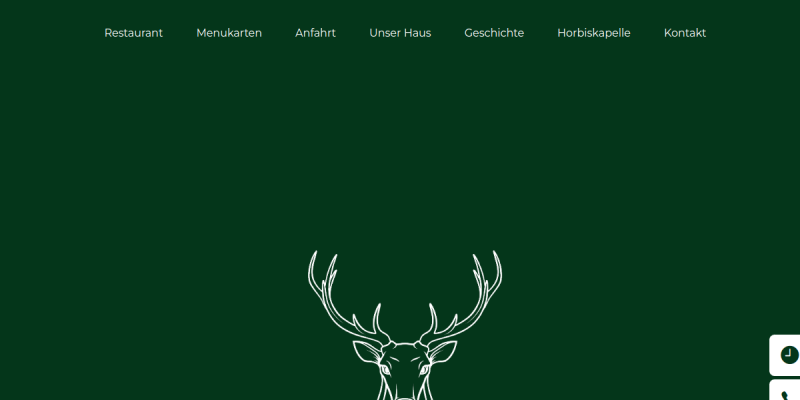Visit the Geschichte page
The height and width of the screenshot is (400, 800).
click(x=494, y=33)
